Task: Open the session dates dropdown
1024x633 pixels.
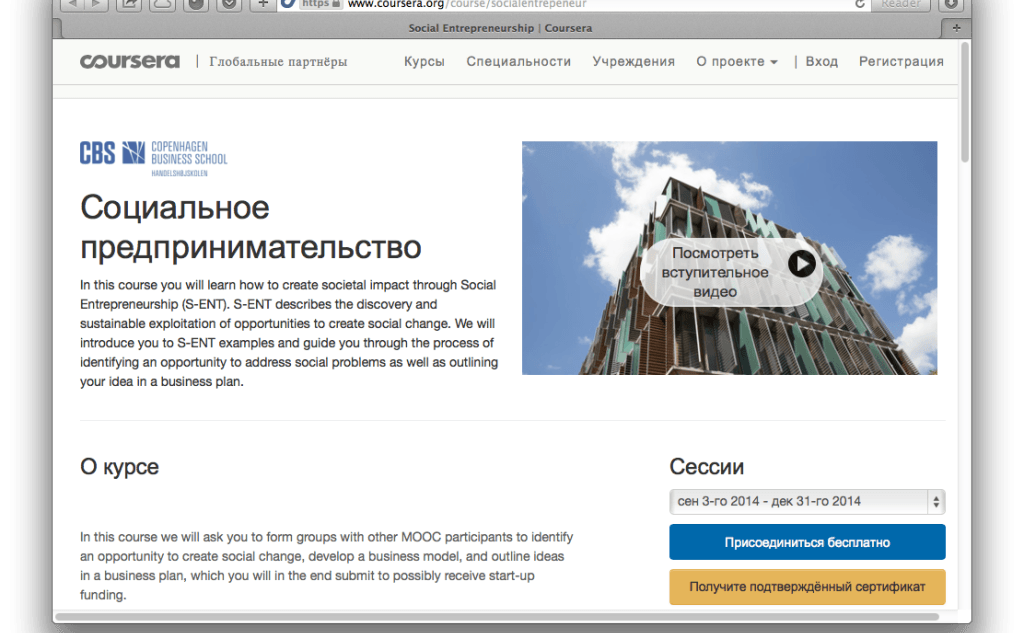Action: [806, 502]
